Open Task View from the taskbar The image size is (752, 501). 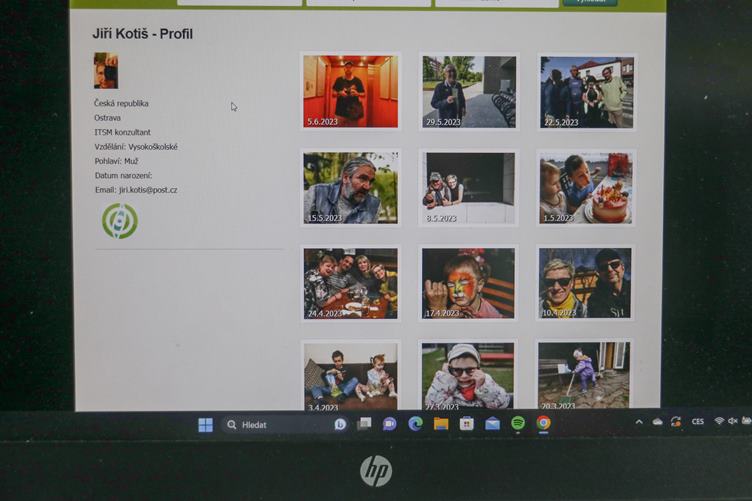tap(364, 424)
